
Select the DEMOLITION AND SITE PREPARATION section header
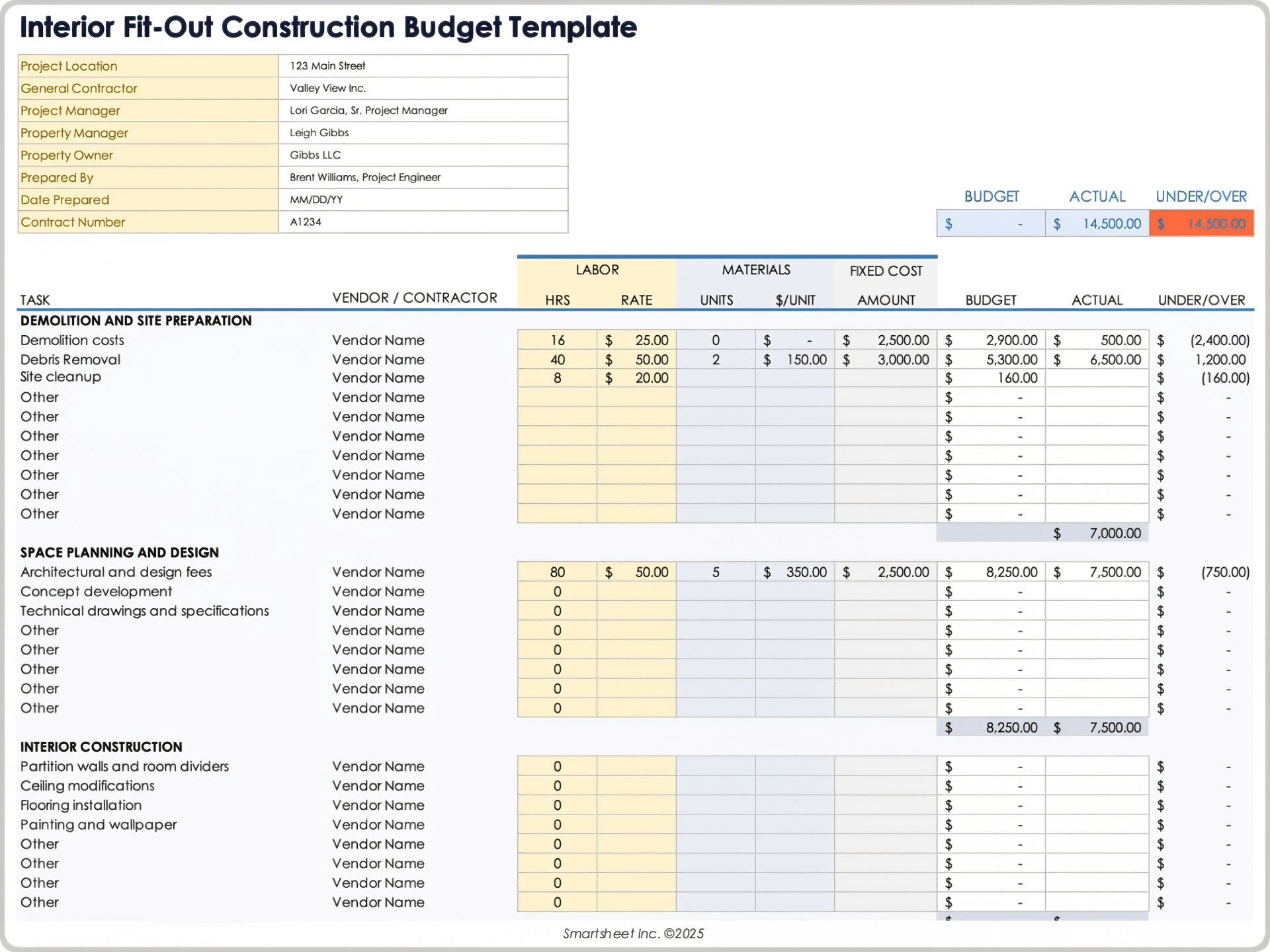pos(136,321)
